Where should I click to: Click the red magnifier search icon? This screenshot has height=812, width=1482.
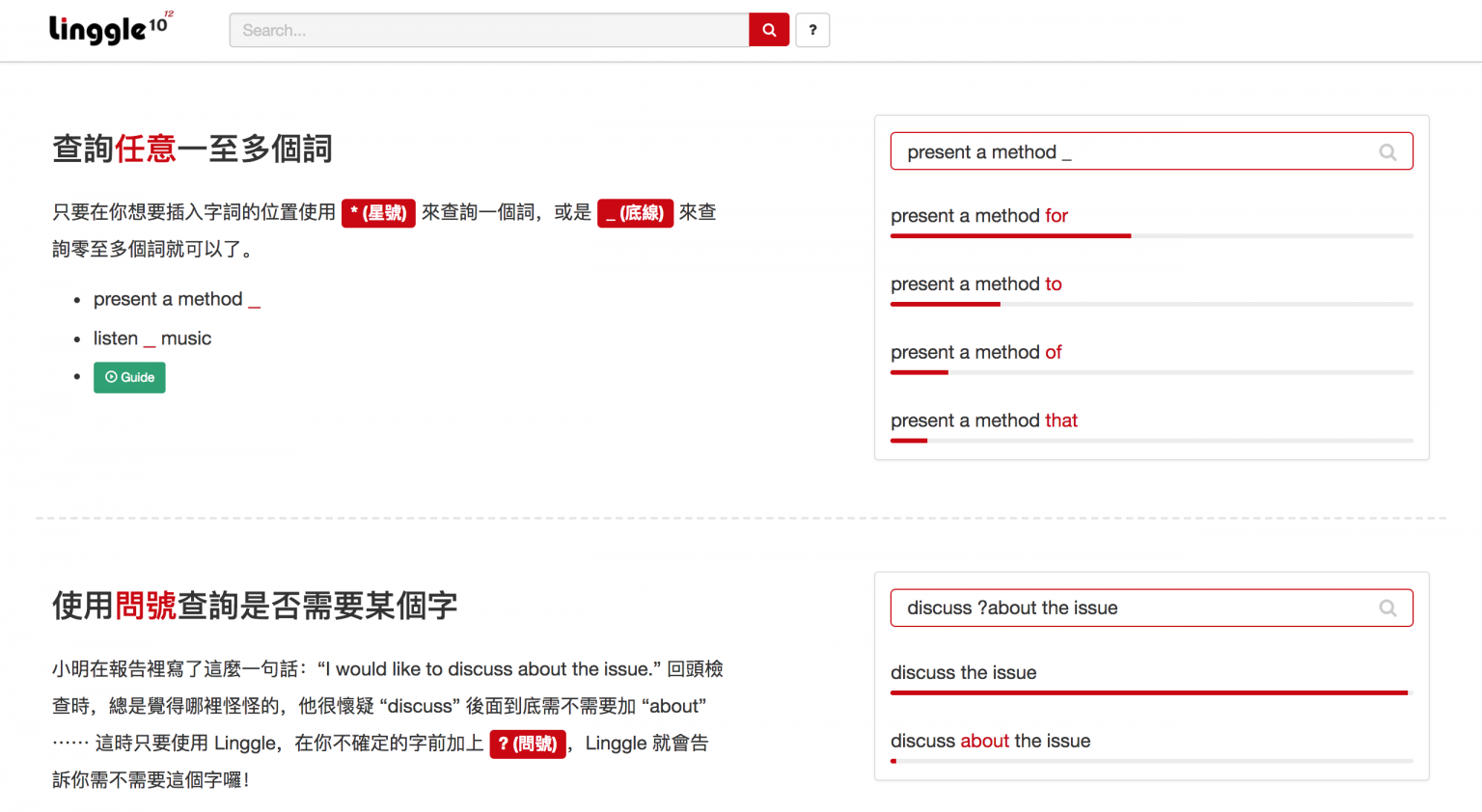[768, 30]
